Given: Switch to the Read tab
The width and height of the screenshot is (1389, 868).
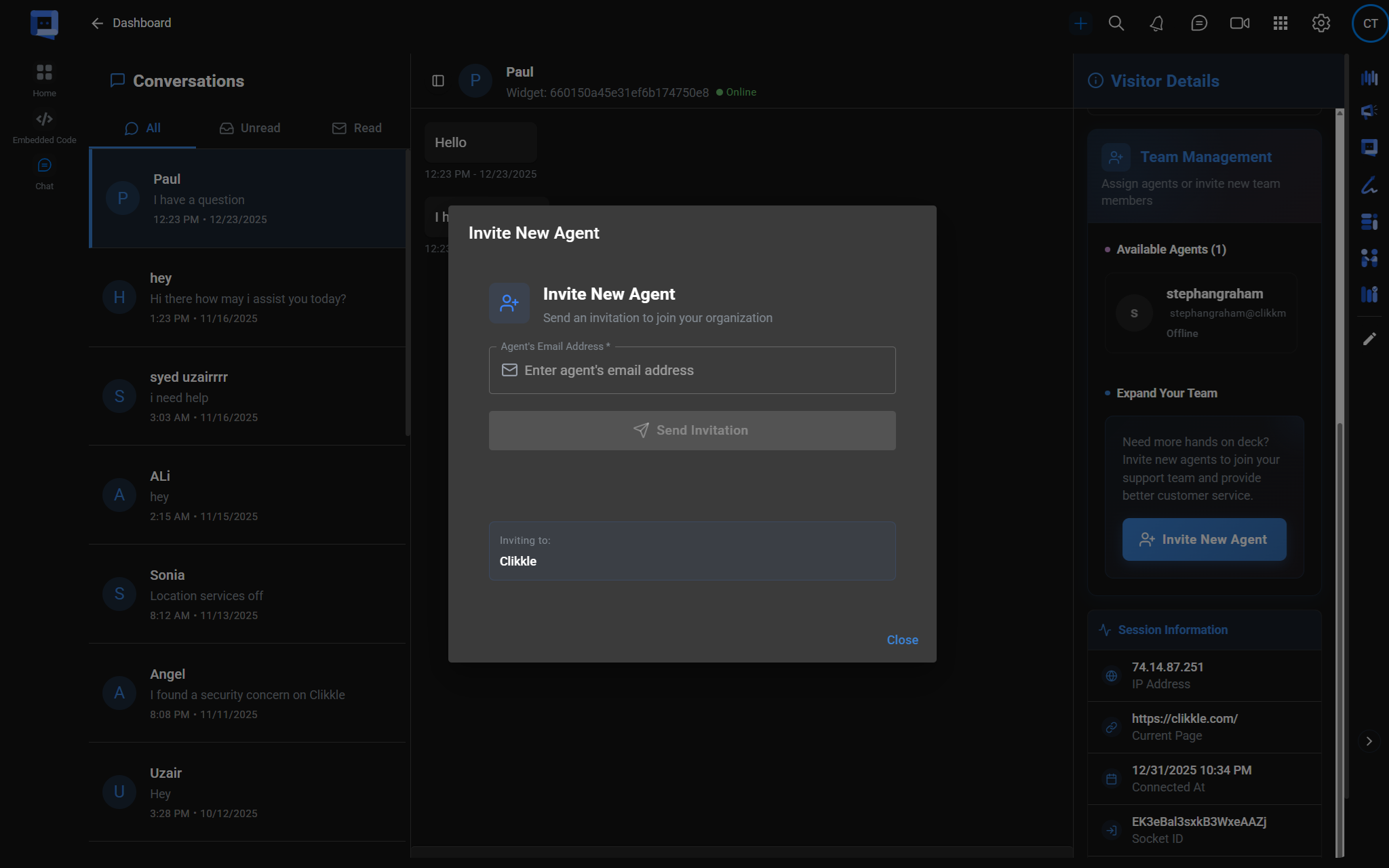Looking at the screenshot, I should [x=357, y=128].
